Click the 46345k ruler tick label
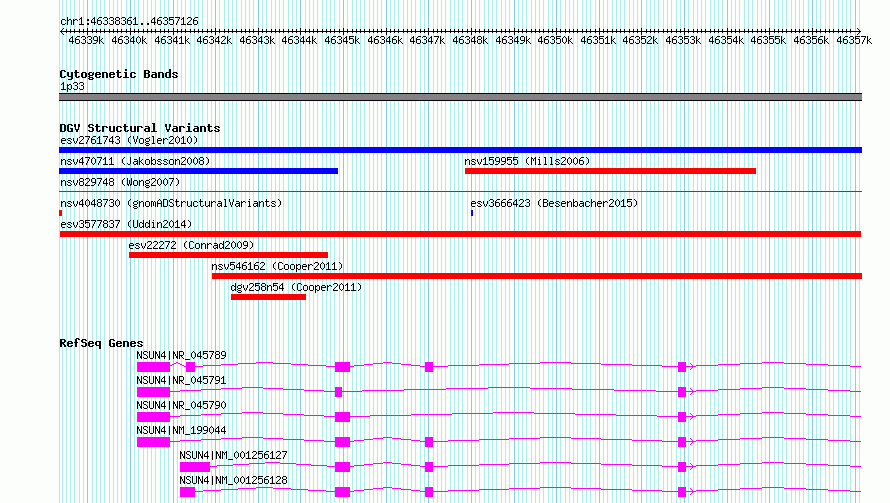890x503 pixels. click(x=342, y=41)
